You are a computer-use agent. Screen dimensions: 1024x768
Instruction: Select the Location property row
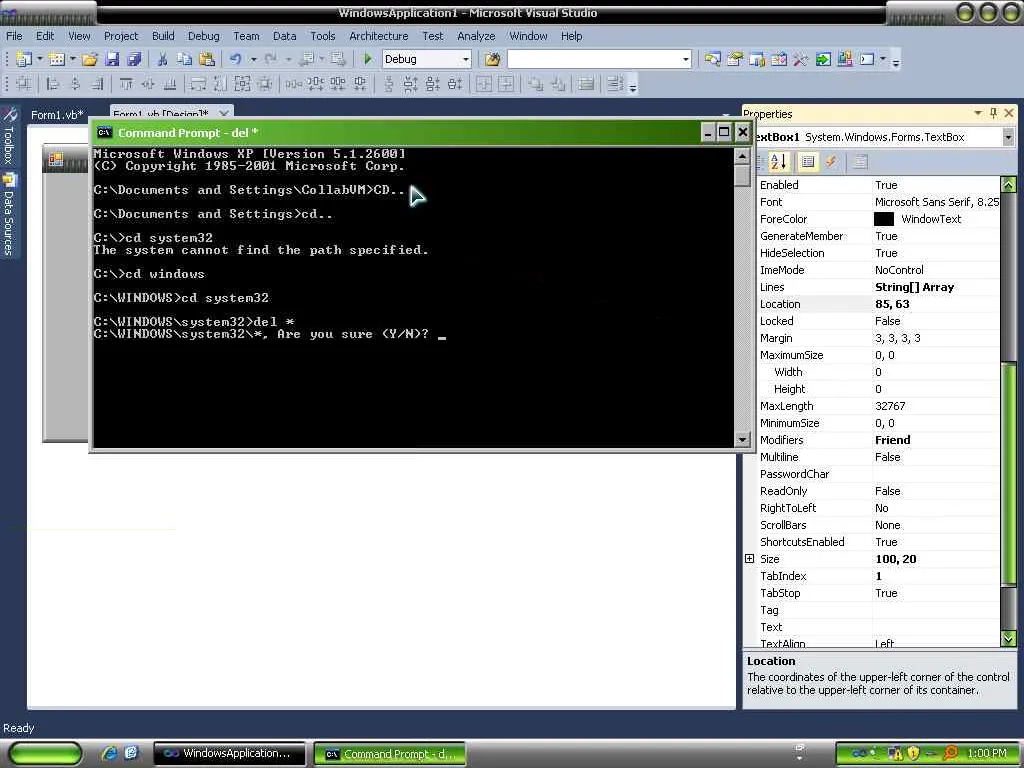pyautogui.click(x=879, y=304)
